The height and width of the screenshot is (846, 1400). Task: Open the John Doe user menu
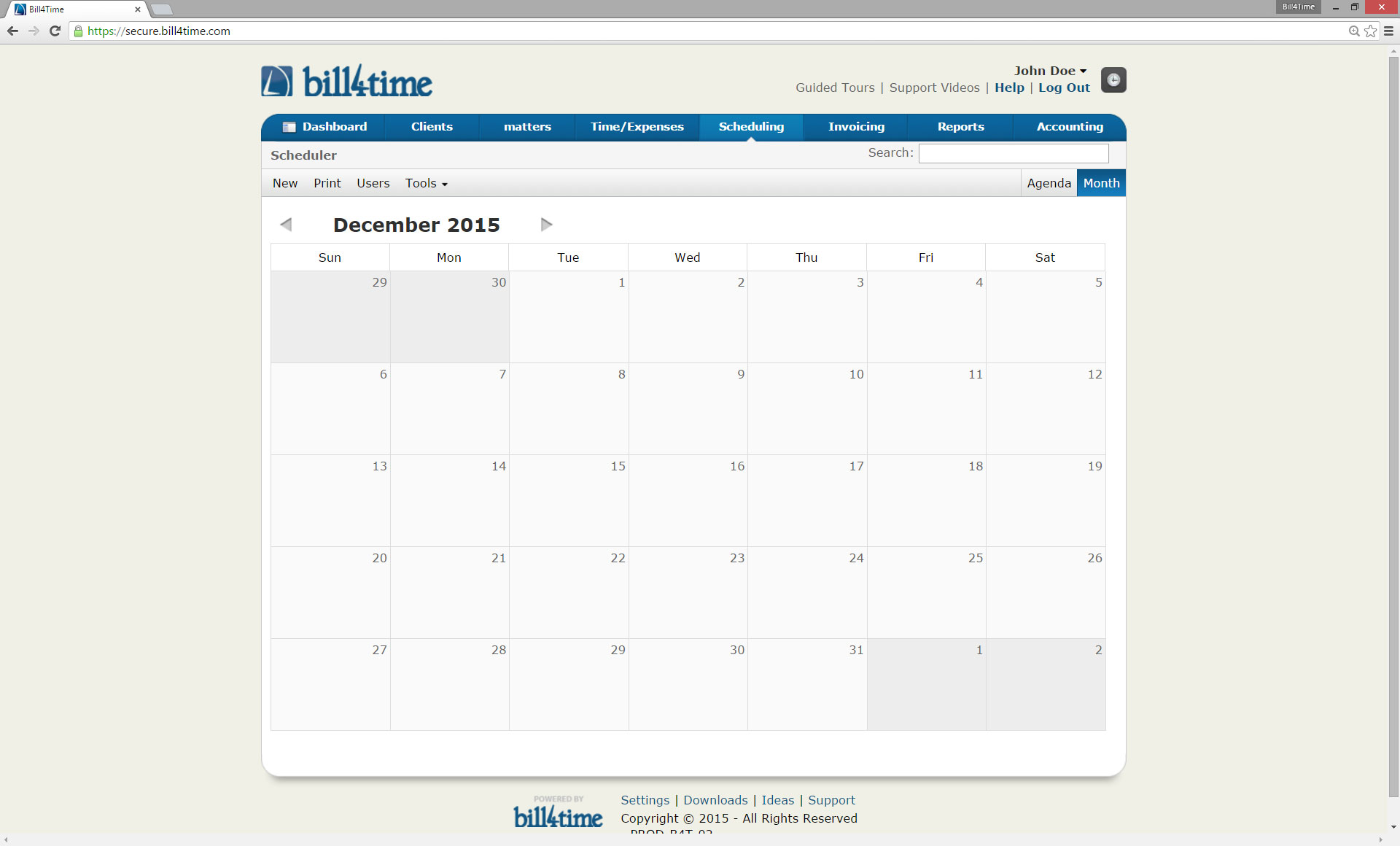click(x=1050, y=71)
